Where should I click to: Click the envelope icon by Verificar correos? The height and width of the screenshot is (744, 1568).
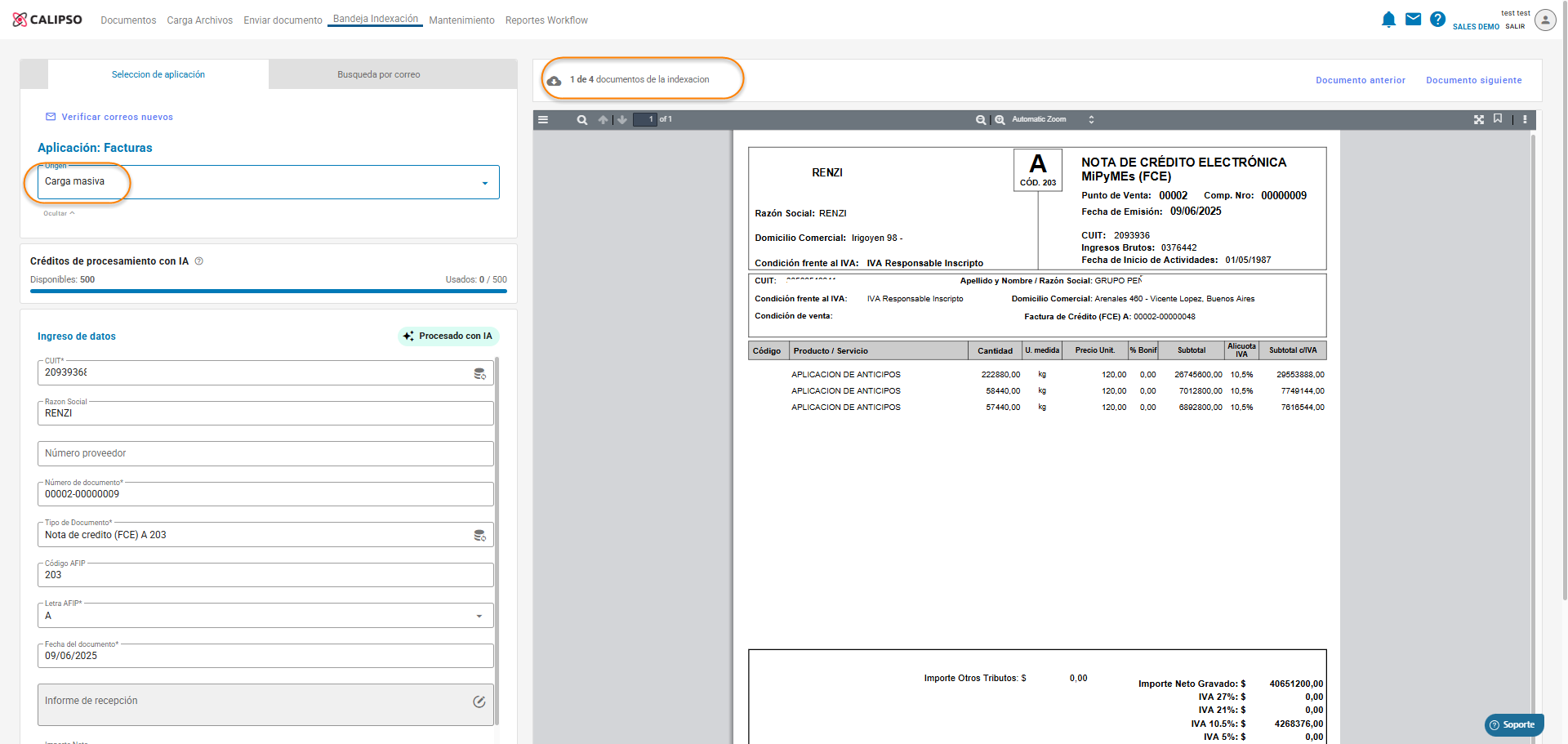coord(51,117)
